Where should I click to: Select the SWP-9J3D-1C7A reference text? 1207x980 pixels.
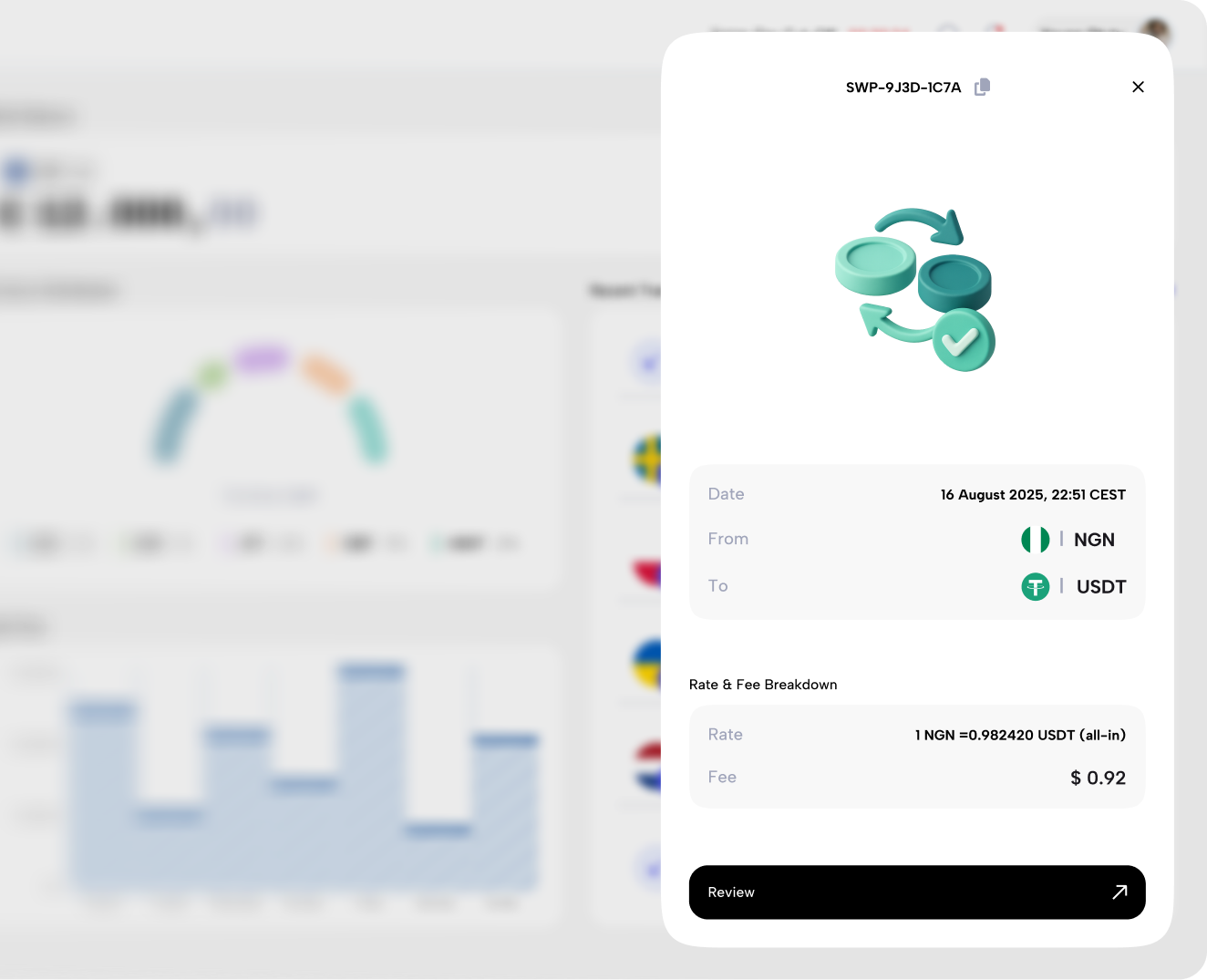903,88
